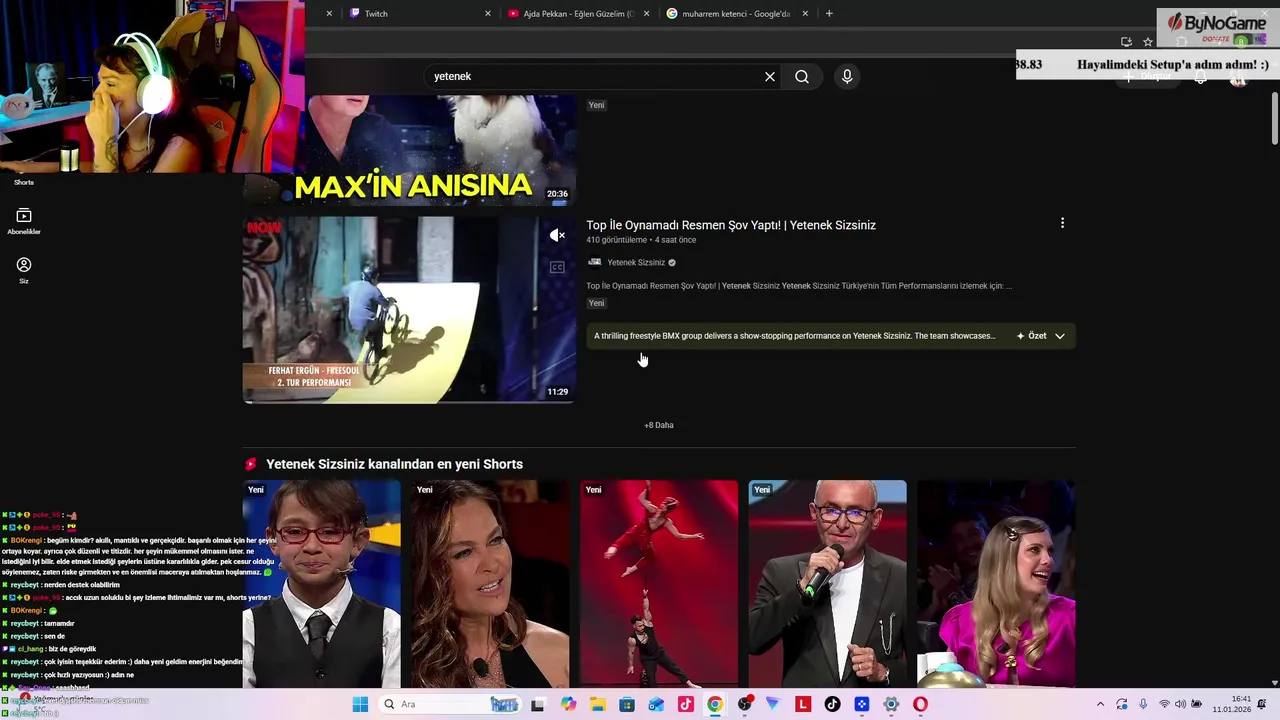Open black TikTok icon on taskbar

point(832,704)
